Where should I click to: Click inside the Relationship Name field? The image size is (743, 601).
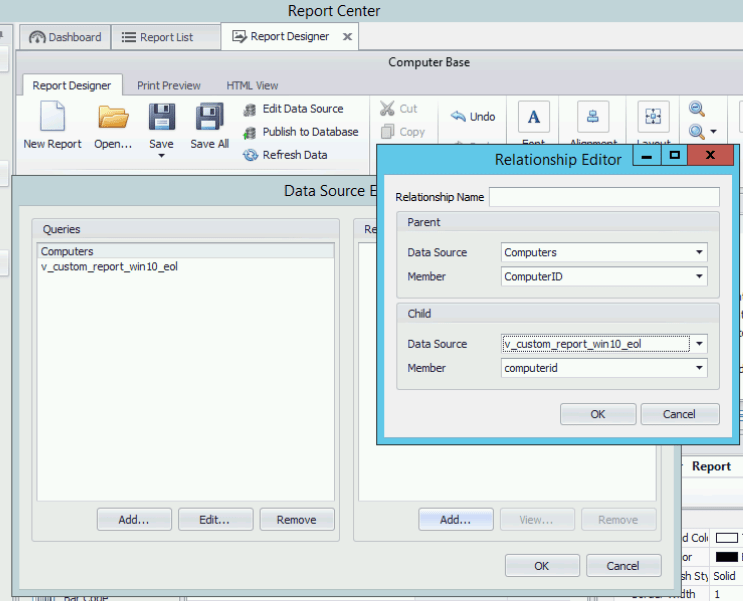(x=603, y=197)
